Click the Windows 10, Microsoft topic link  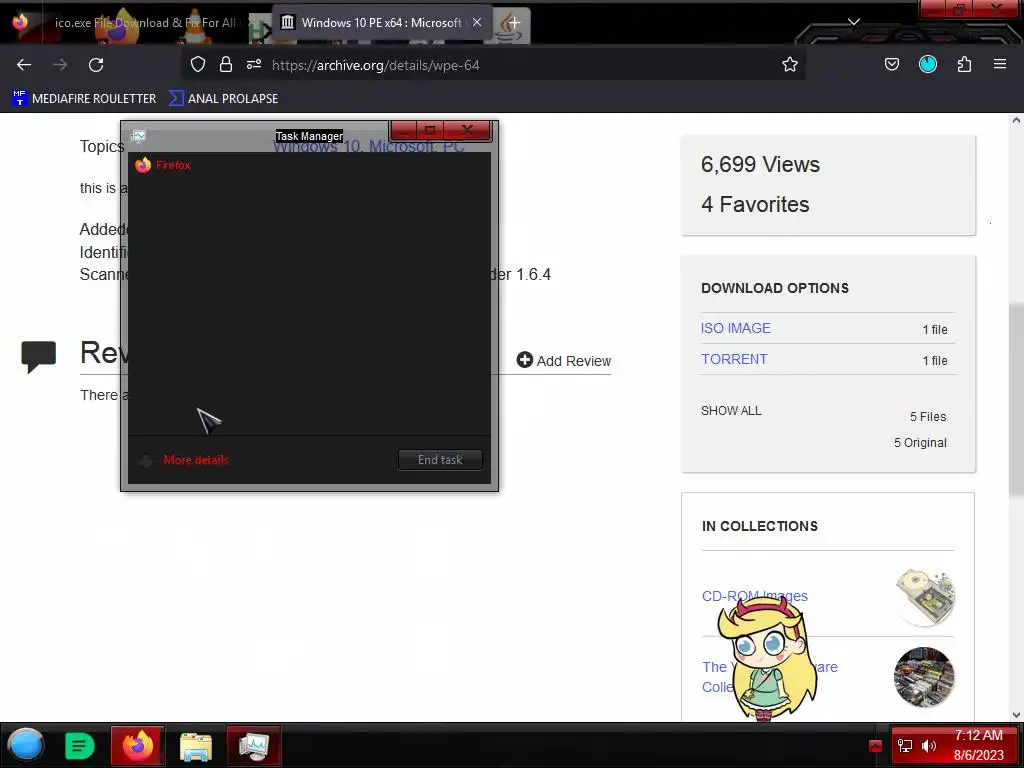[368, 146]
